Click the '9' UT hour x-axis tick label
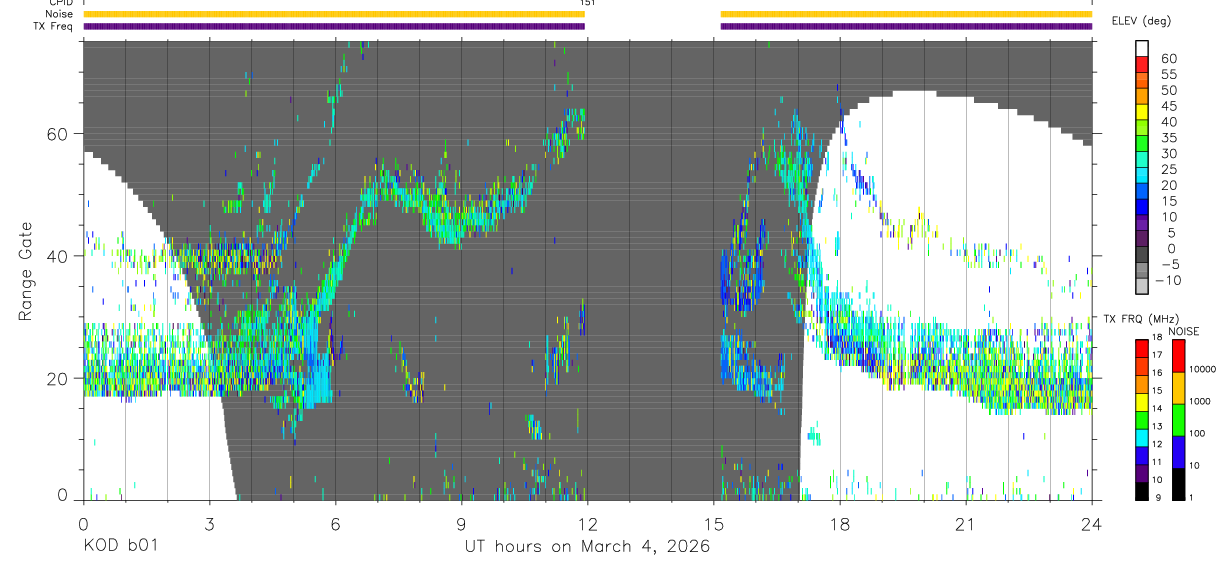This screenshot has height=567, width=1228. (x=461, y=522)
